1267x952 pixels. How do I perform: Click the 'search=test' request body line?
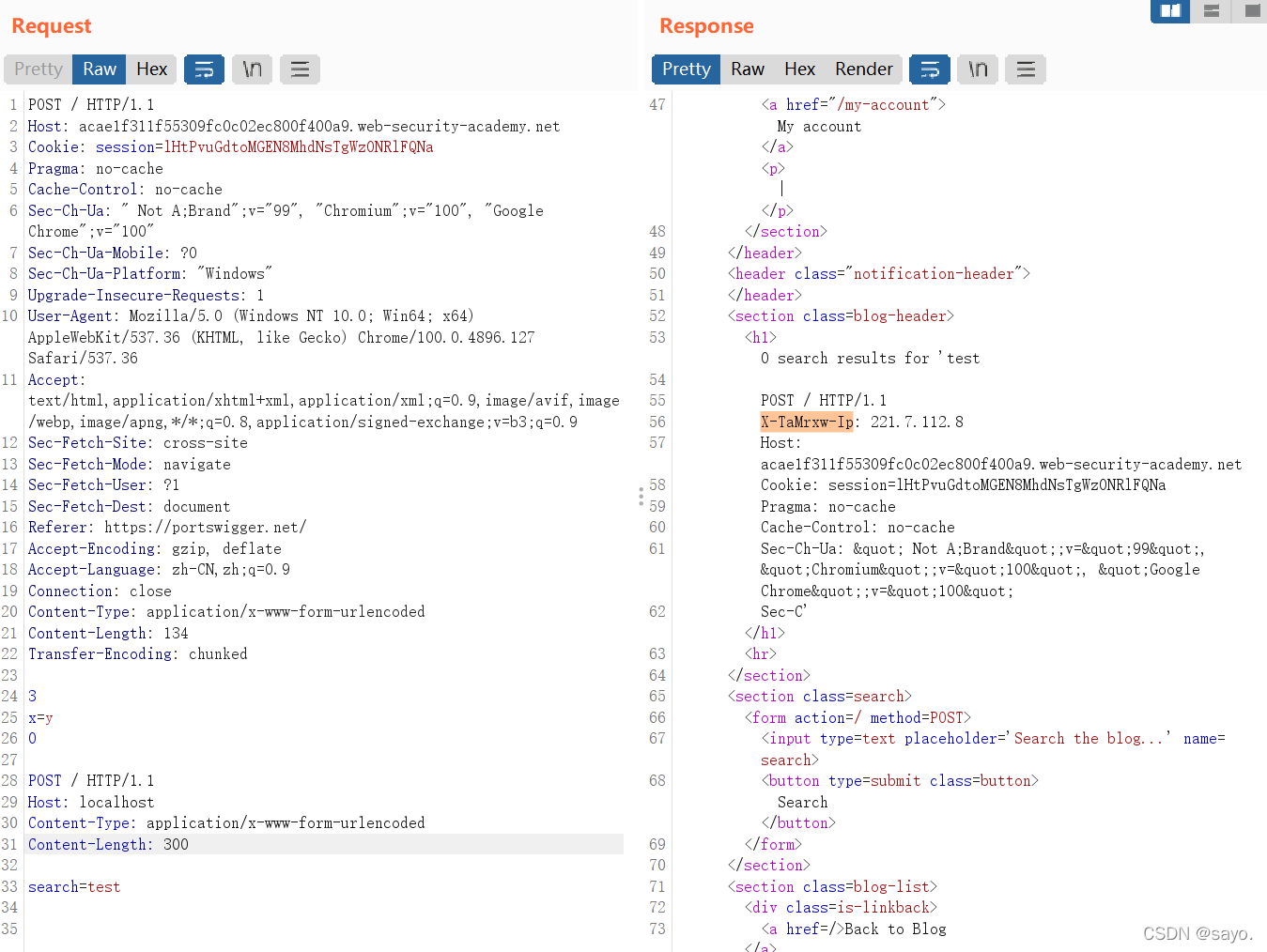[74, 886]
